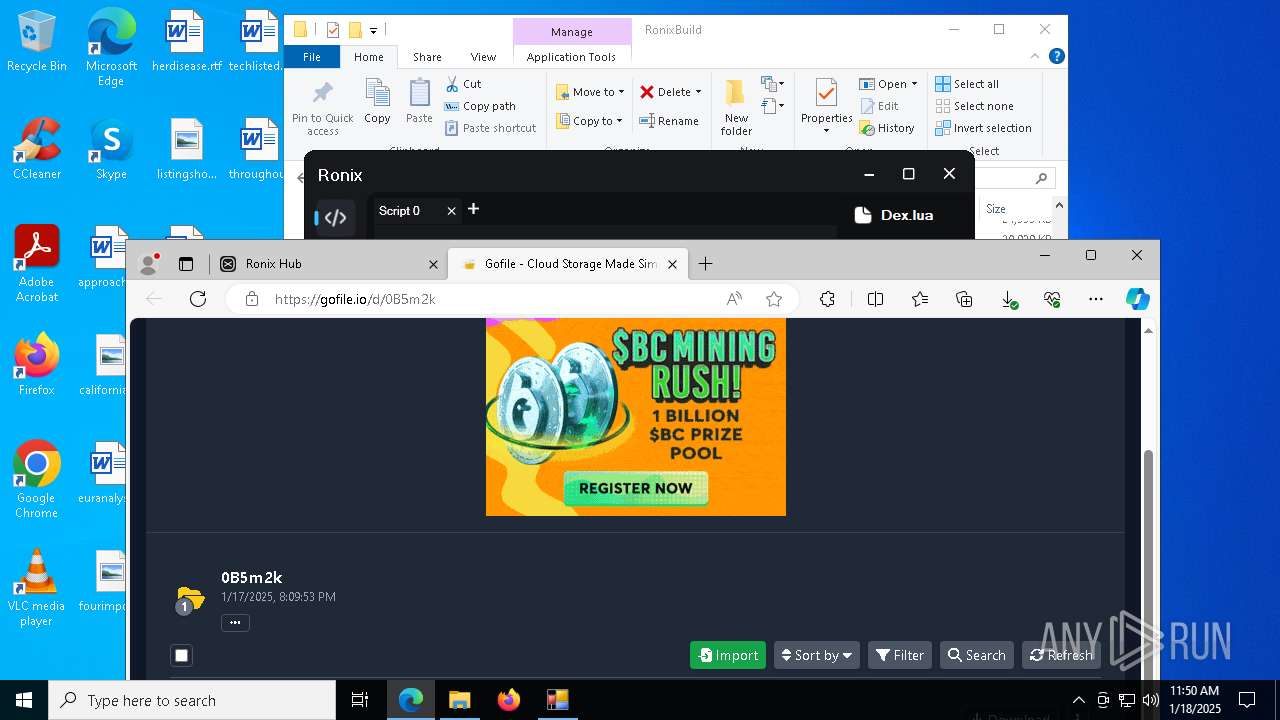Image resolution: width=1280 pixels, height=720 pixels.
Task: Click Cut in Explorer ribbon
Action: click(x=463, y=84)
